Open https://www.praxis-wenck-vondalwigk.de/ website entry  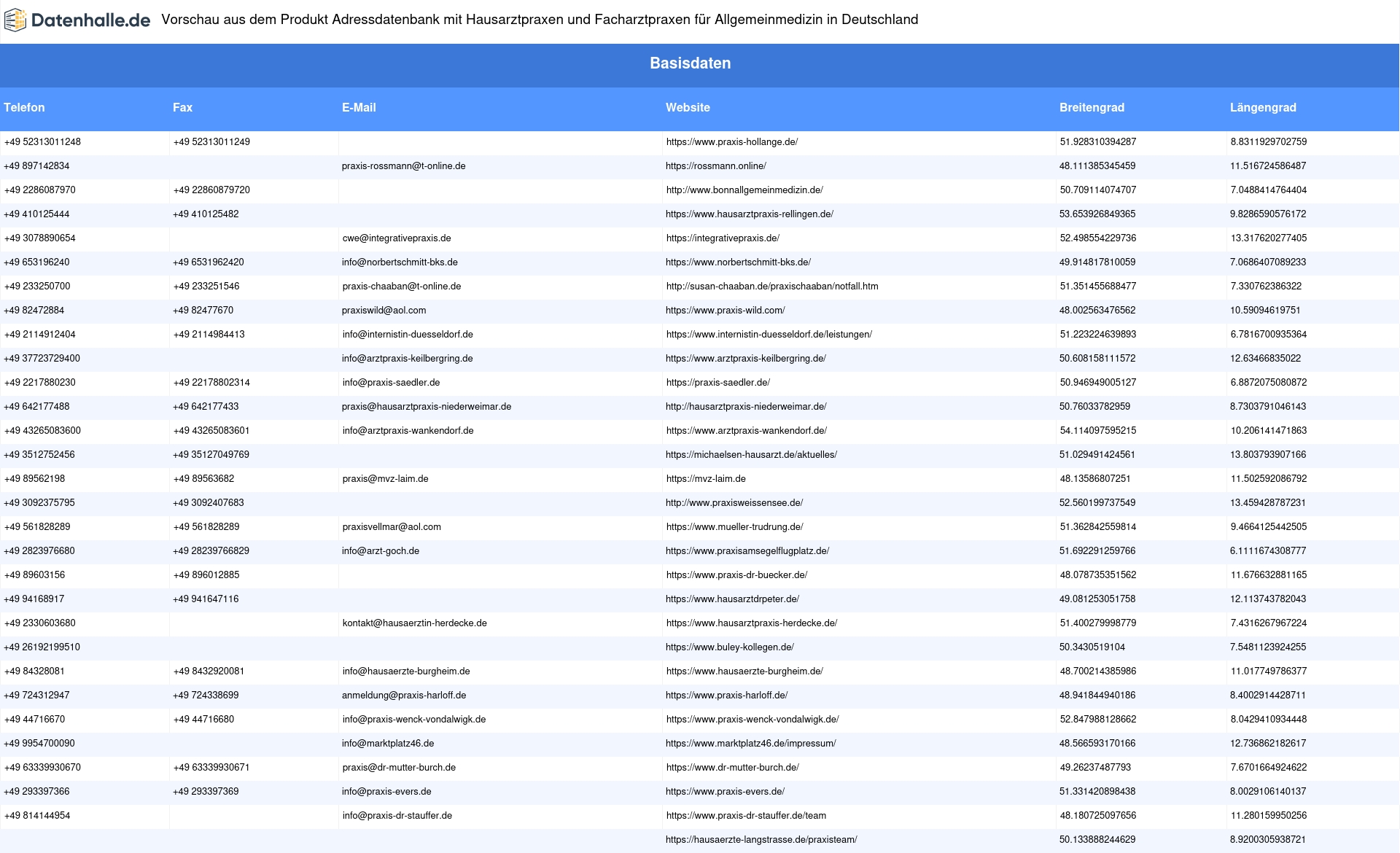point(752,720)
